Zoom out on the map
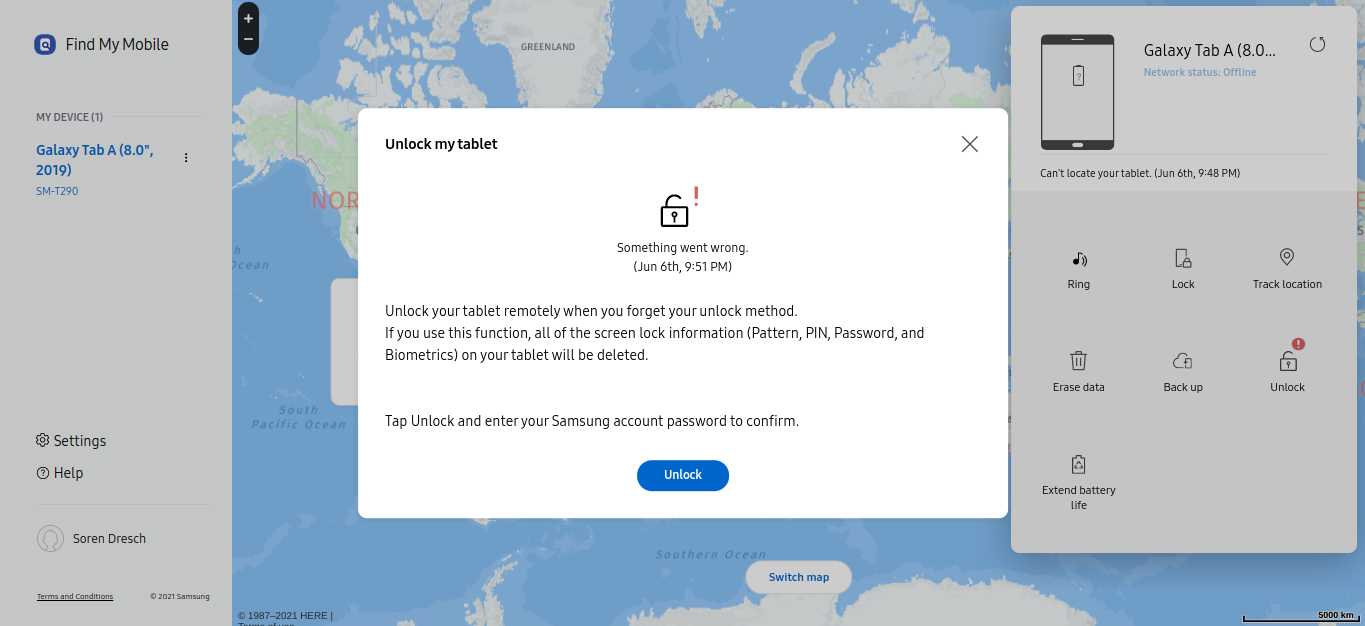Image resolution: width=1365 pixels, height=626 pixels. pyautogui.click(x=247, y=38)
